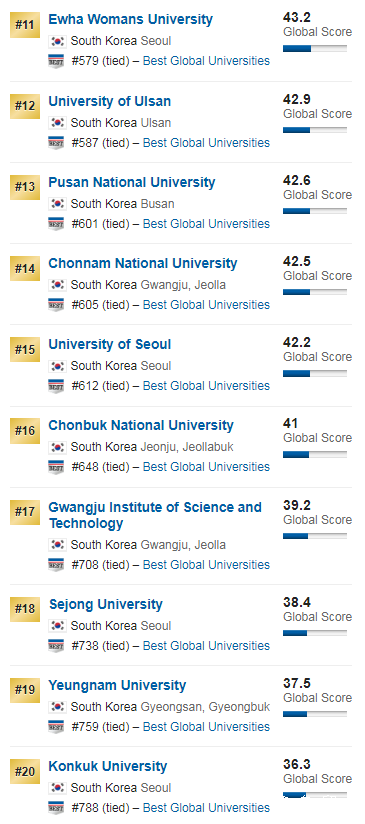Image resolution: width=365 pixels, height=824 pixels.
Task: Open University of Seoul link
Action: point(110,344)
